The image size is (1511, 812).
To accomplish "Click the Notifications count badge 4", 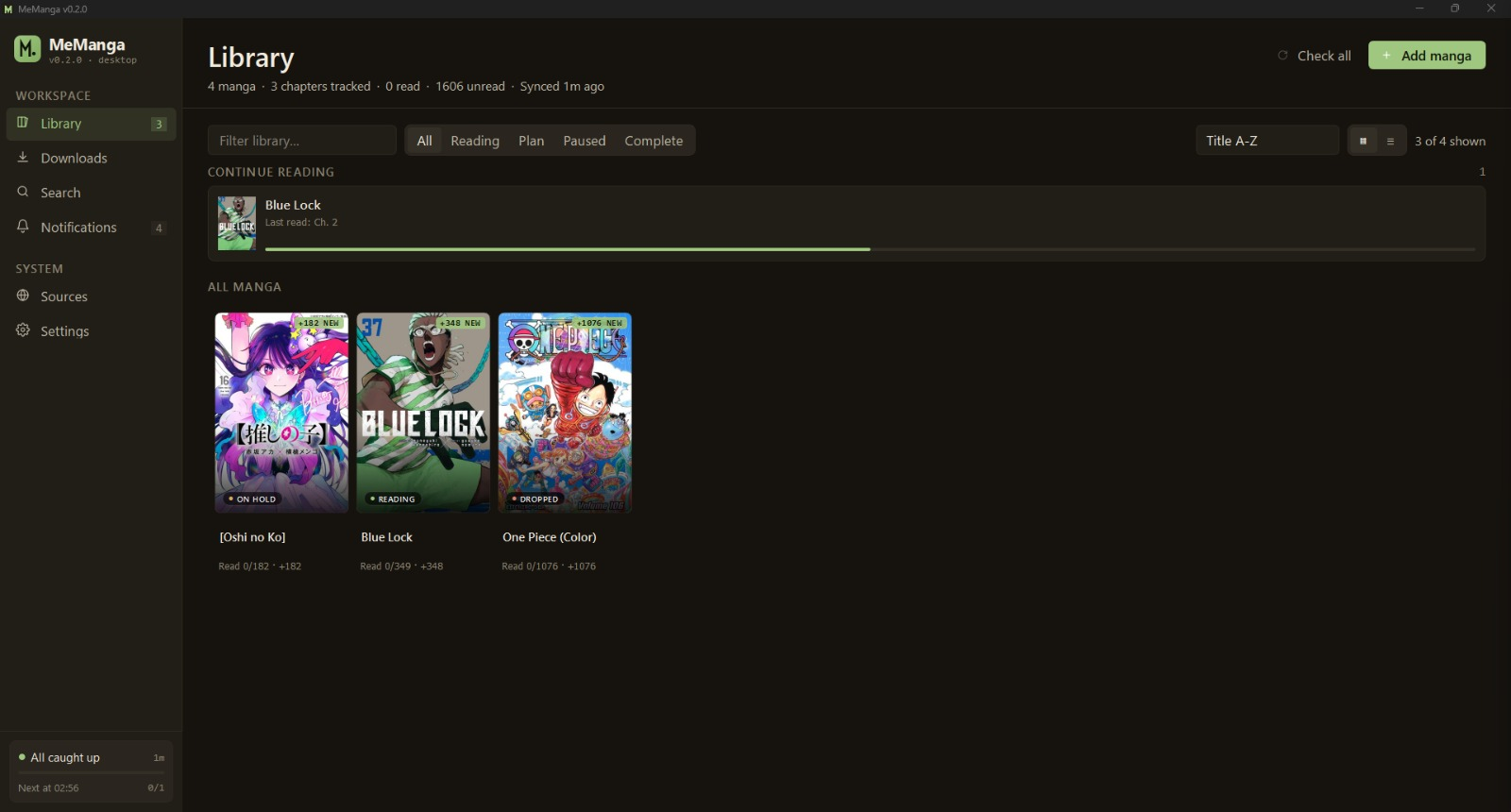I will pos(159,228).
